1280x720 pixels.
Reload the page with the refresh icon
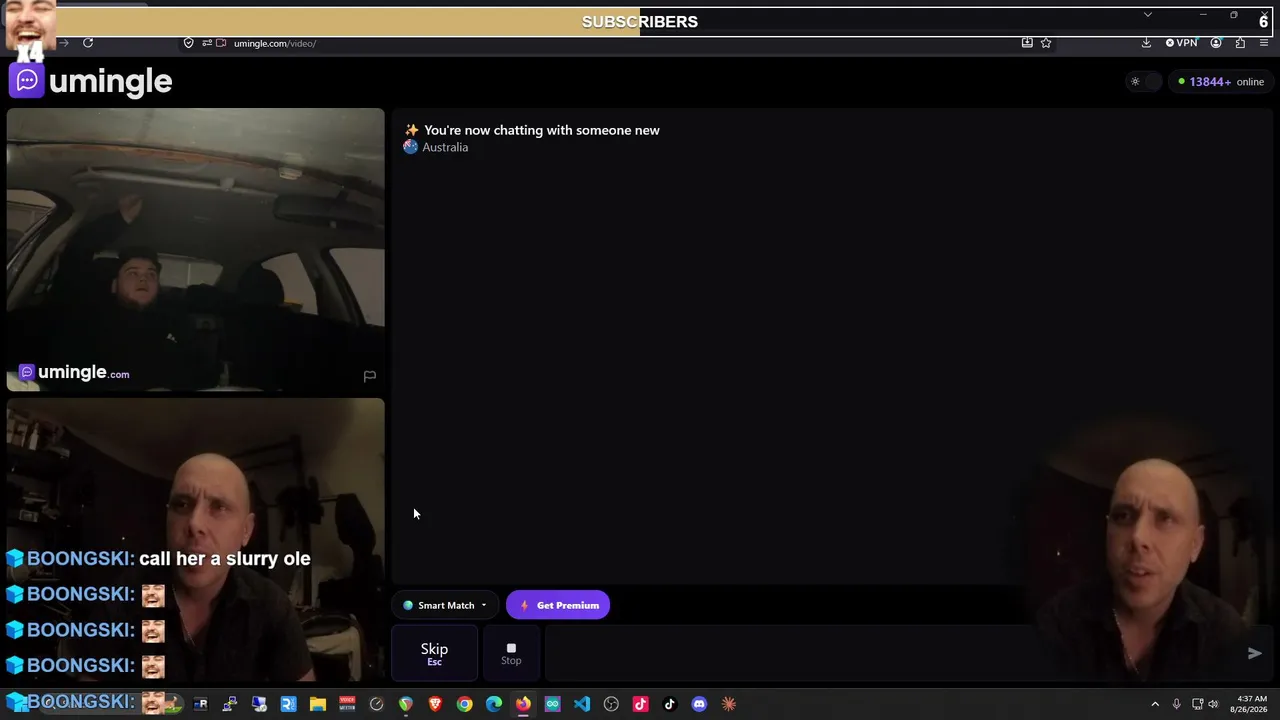pos(88,43)
